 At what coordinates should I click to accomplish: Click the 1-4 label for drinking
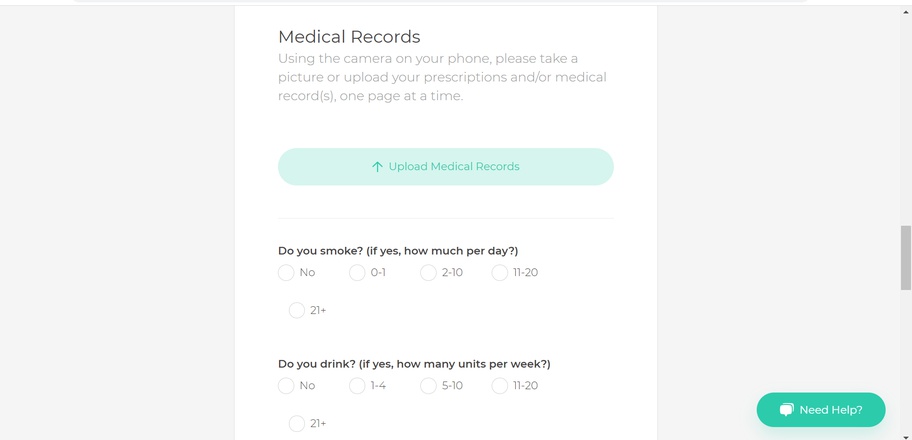(x=378, y=386)
